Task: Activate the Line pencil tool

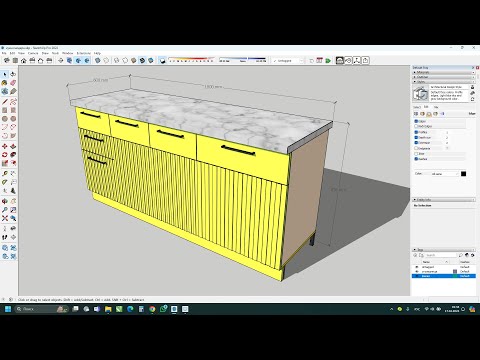Action: pyautogui.click(x=5, y=102)
